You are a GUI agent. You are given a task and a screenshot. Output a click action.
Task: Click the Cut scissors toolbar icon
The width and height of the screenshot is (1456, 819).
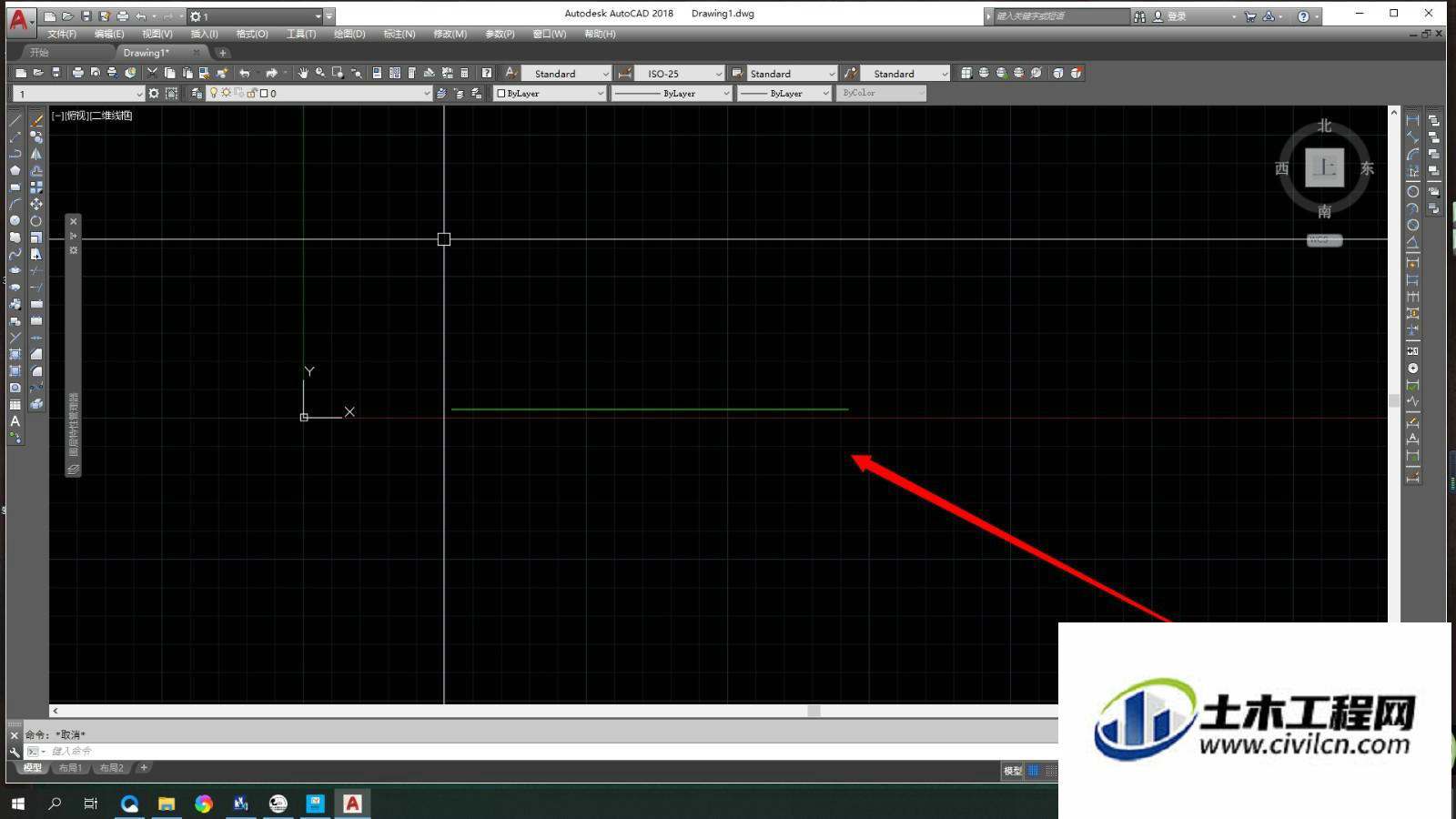[152, 73]
